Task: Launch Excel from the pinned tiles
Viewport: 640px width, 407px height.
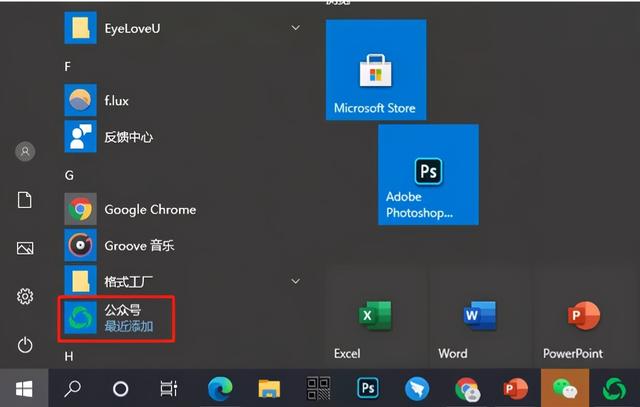Action: (376, 317)
